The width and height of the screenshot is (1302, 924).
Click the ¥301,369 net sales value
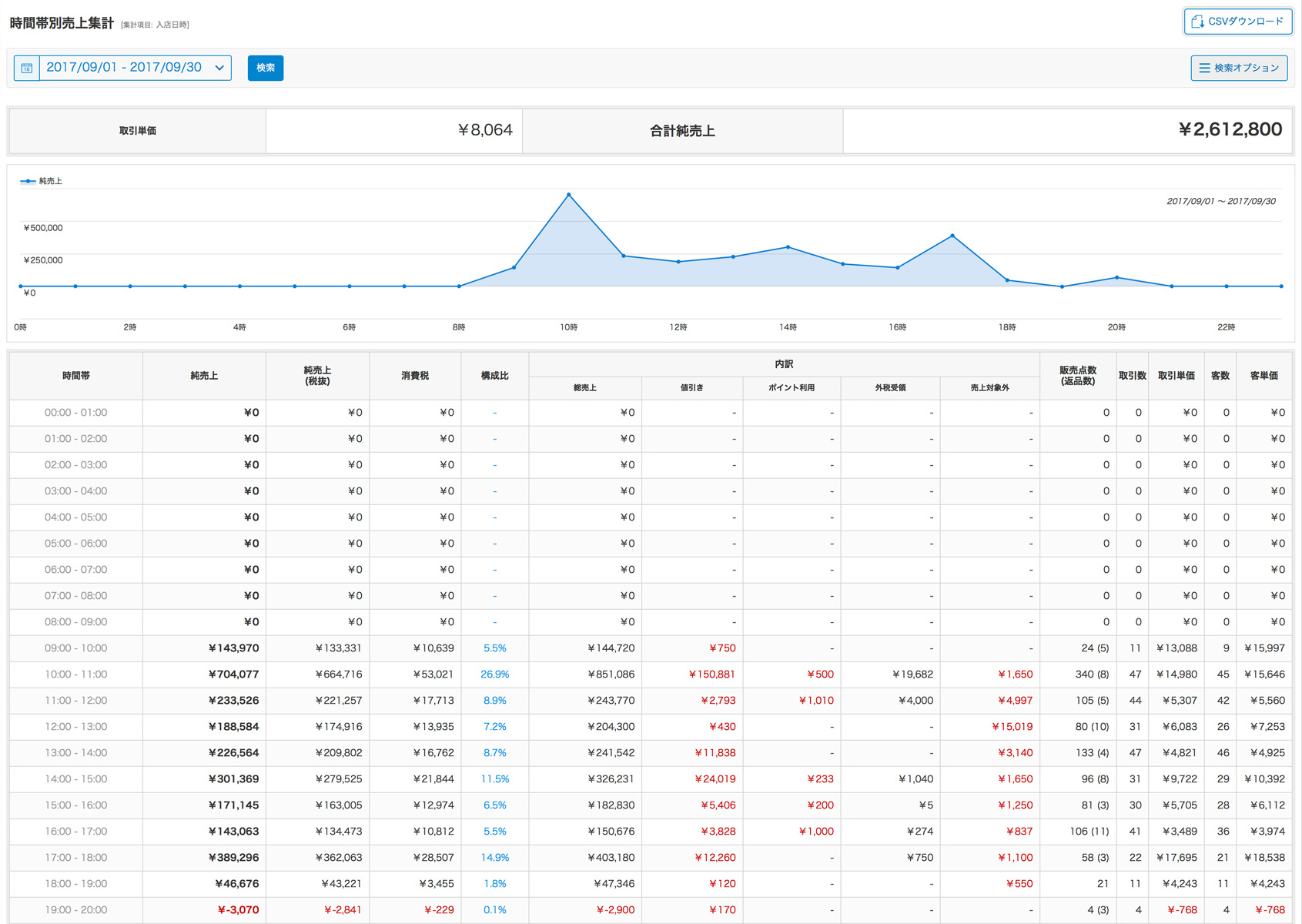coord(233,779)
